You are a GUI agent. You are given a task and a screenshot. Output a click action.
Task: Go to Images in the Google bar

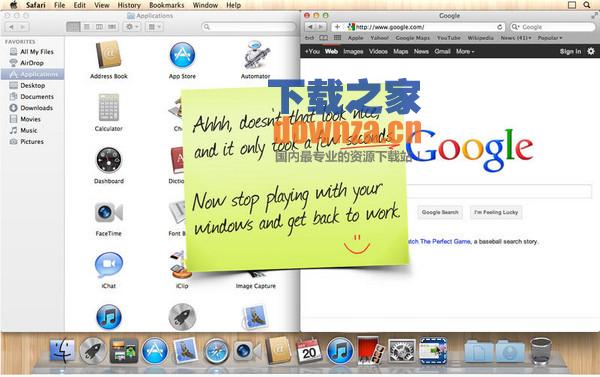pyautogui.click(x=353, y=51)
